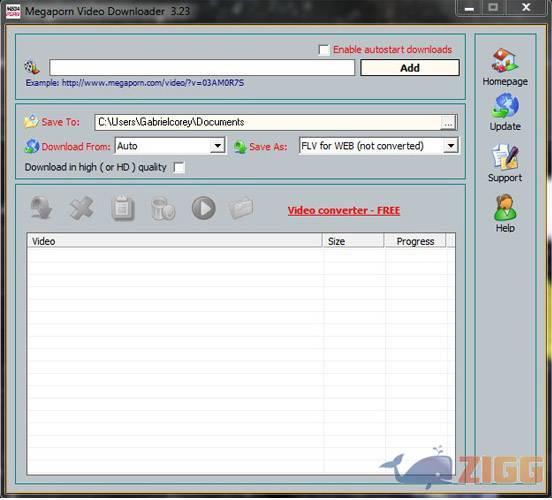Click the Add button
The image size is (552, 500).
pyautogui.click(x=410, y=68)
